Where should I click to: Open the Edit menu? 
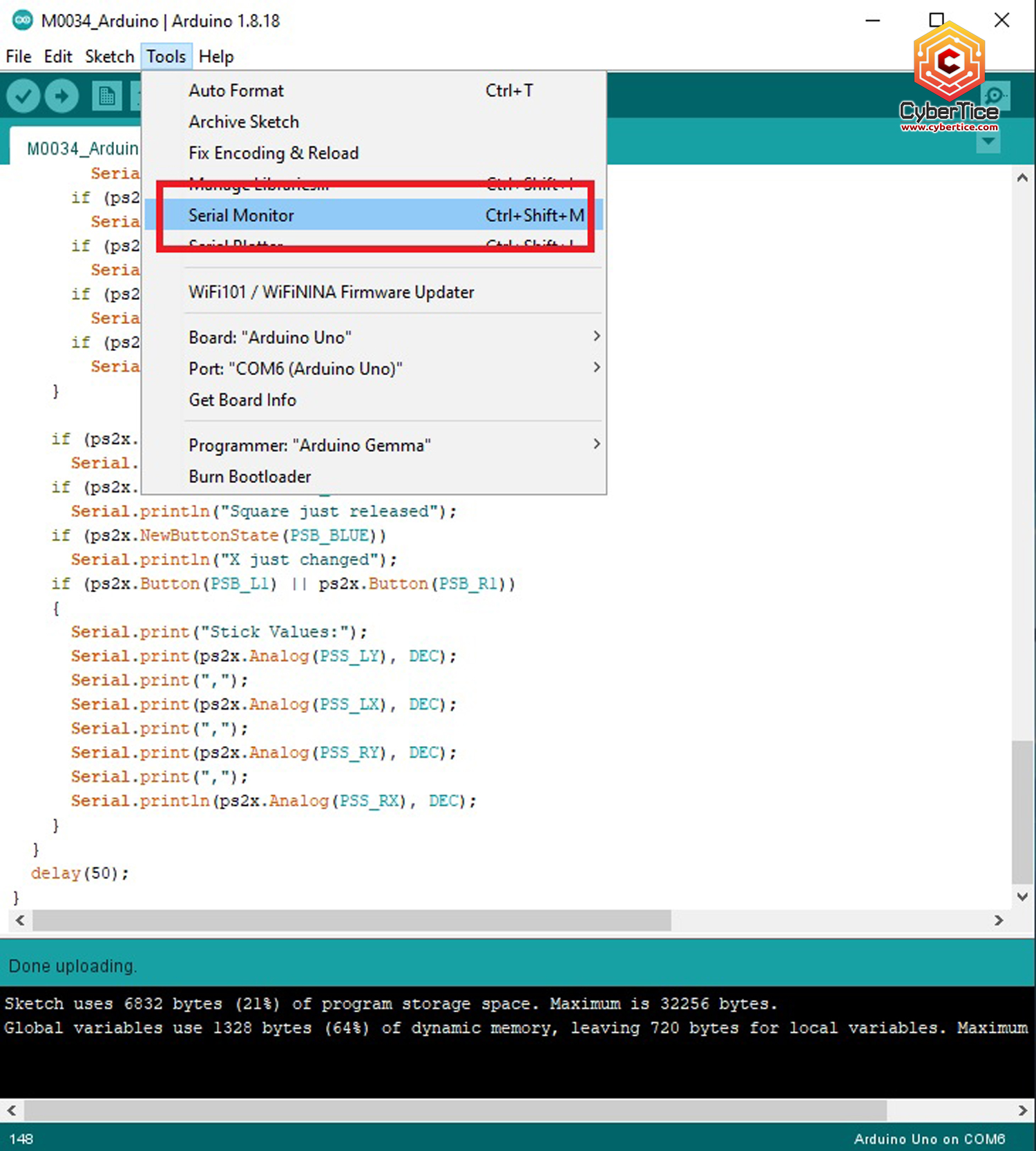point(58,57)
